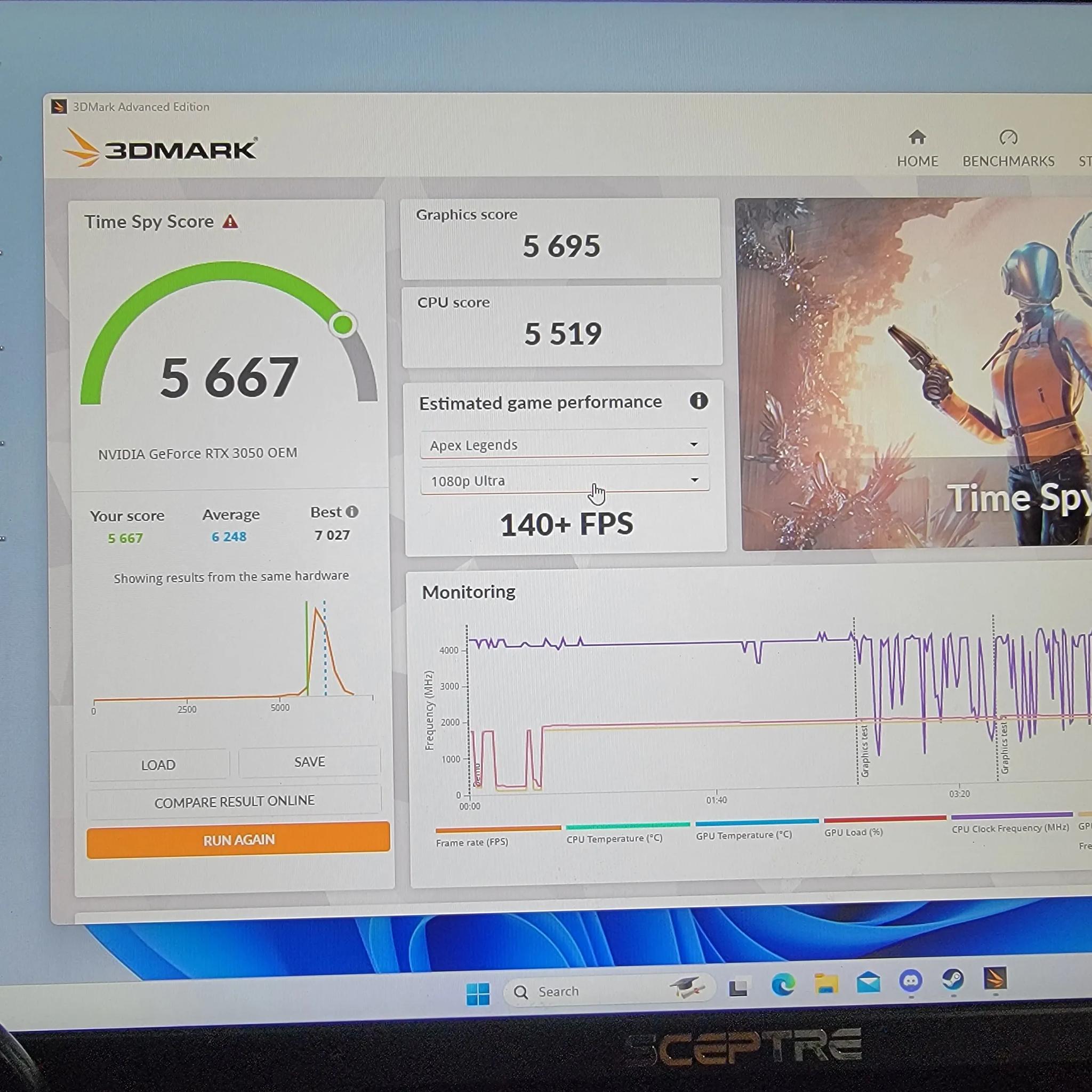Screen dimensions: 1092x1092
Task: Click the 3DMark icon in the taskbar
Action: pyautogui.click(x=995, y=978)
